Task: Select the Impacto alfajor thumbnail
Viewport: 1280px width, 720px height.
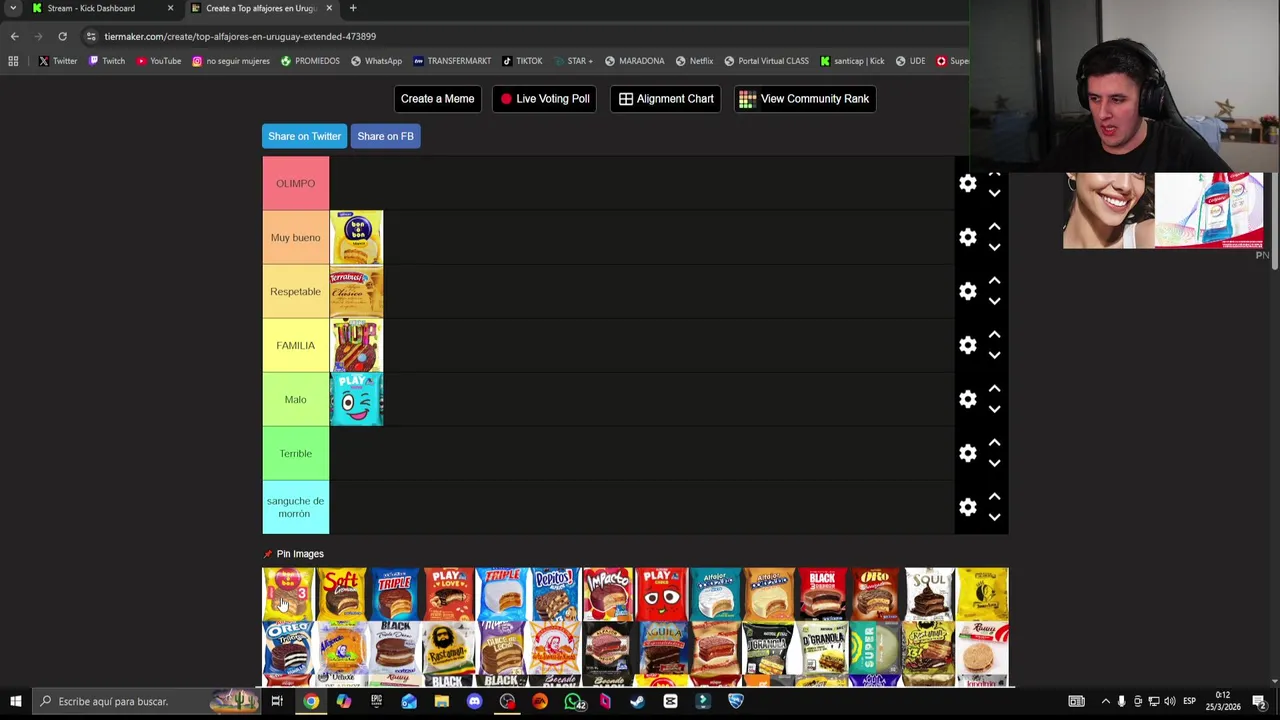Action: (x=608, y=594)
